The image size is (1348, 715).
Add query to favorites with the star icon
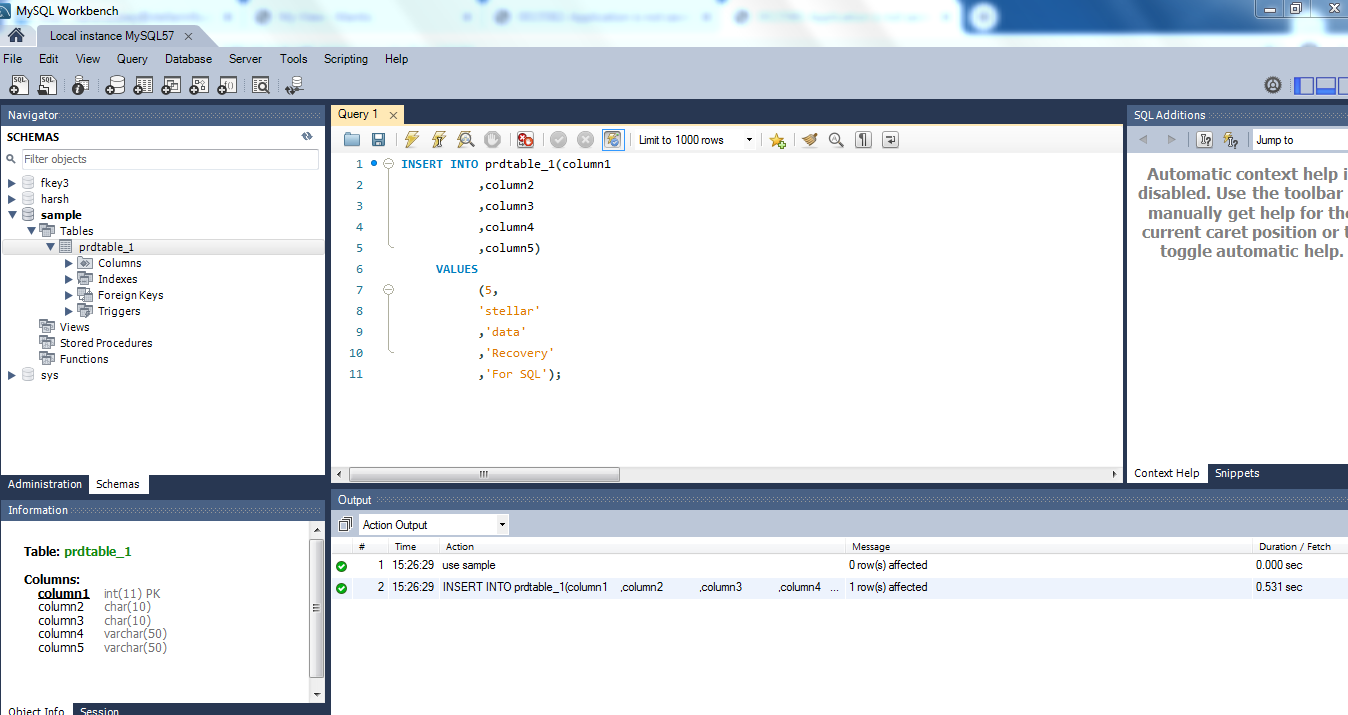[x=777, y=140]
